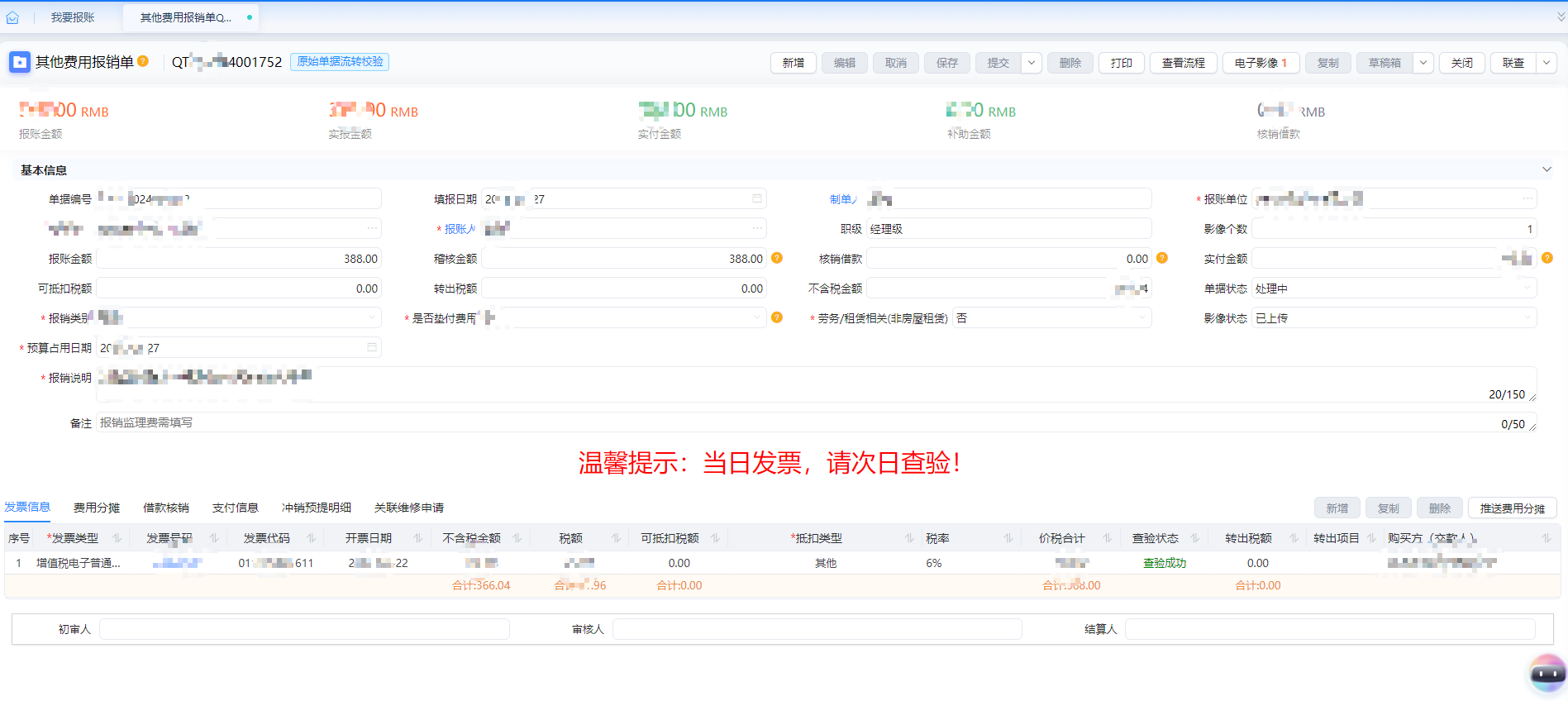Select the 关联维修申请 tab
1568x701 pixels.
click(409, 508)
